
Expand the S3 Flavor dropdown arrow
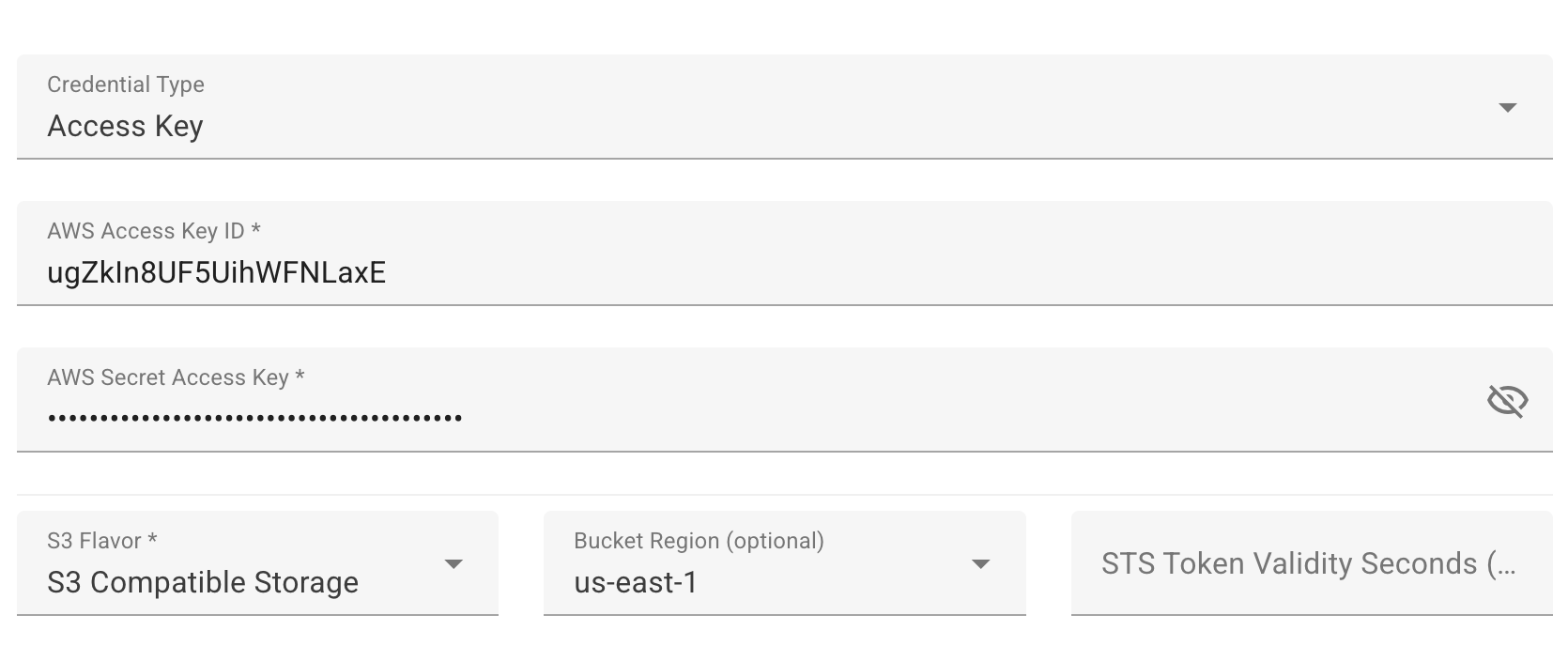point(453,564)
